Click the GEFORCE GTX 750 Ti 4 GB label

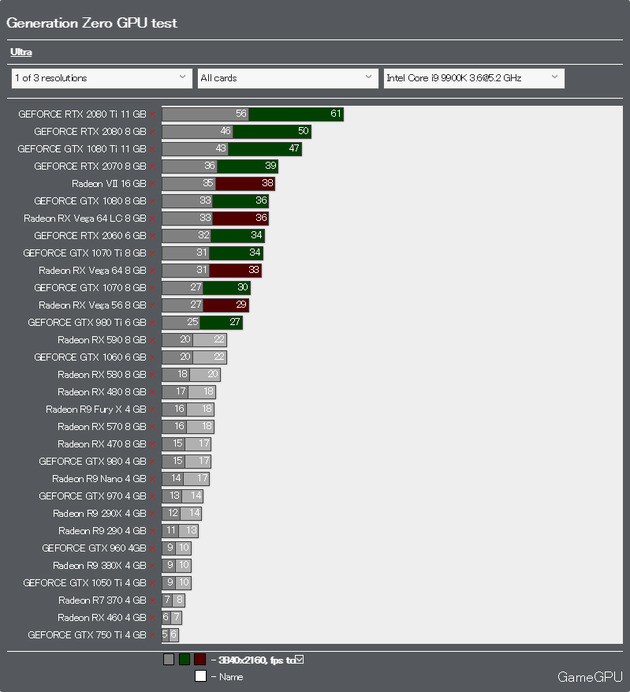click(87, 635)
